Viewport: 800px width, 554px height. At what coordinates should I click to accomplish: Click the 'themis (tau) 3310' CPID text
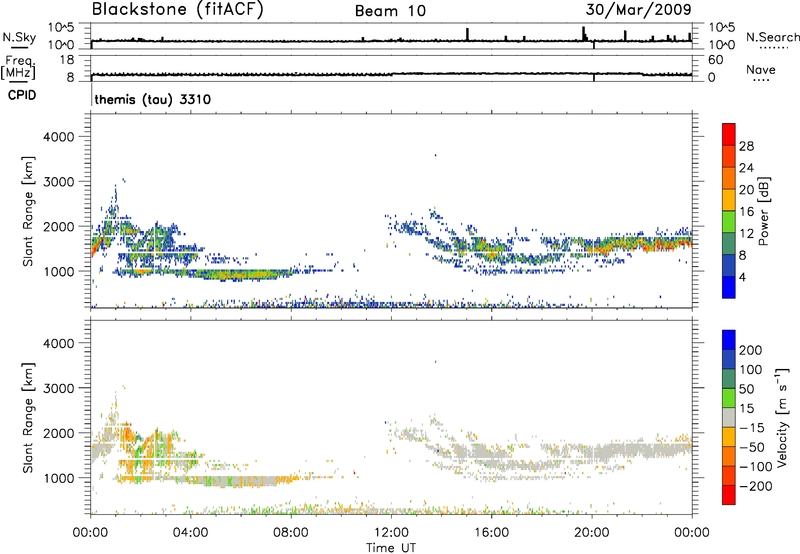click(x=153, y=99)
